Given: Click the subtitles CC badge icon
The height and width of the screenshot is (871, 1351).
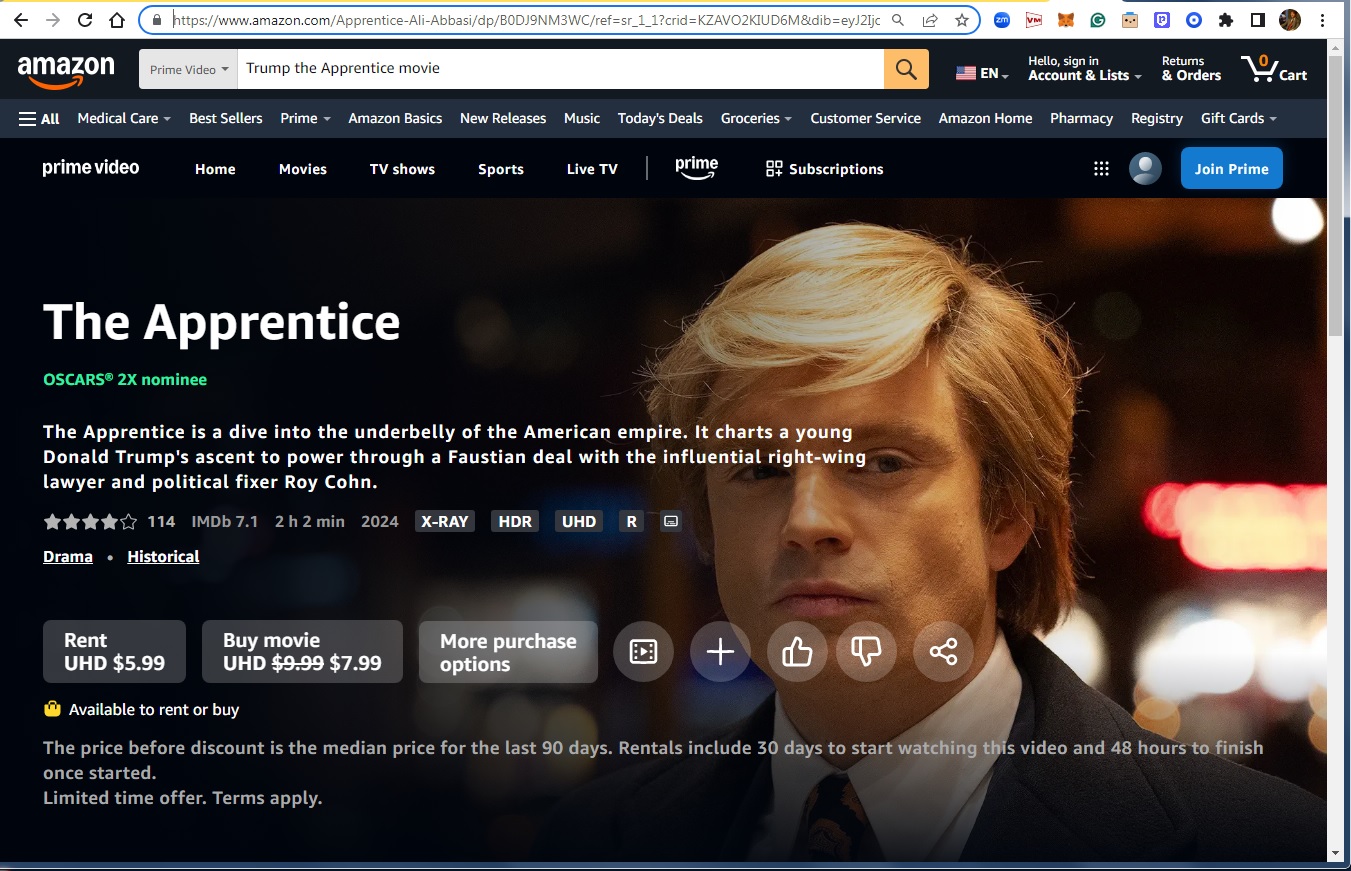Looking at the screenshot, I should coord(671,521).
